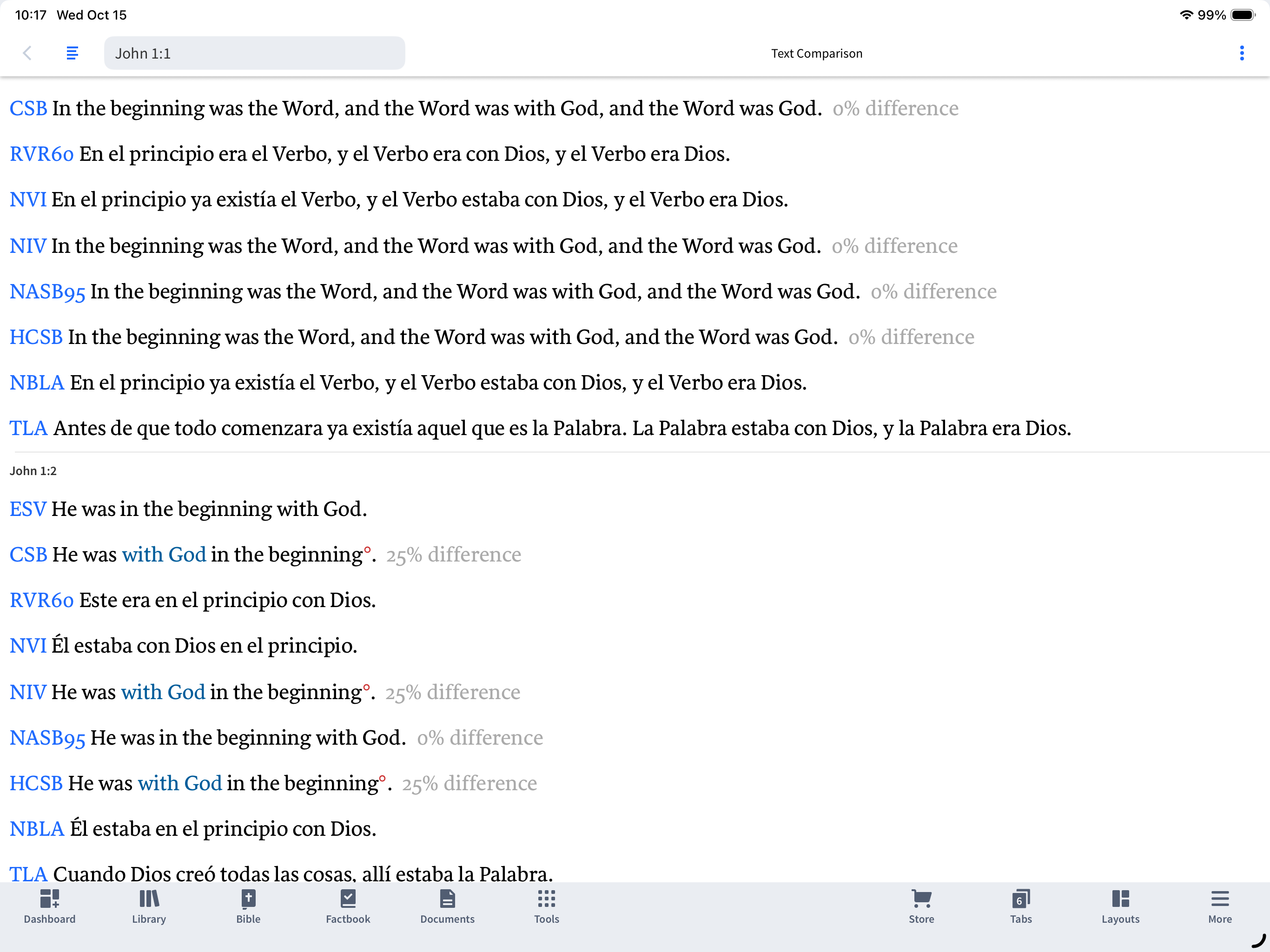Open NIV link in John 1:2

click(x=27, y=693)
